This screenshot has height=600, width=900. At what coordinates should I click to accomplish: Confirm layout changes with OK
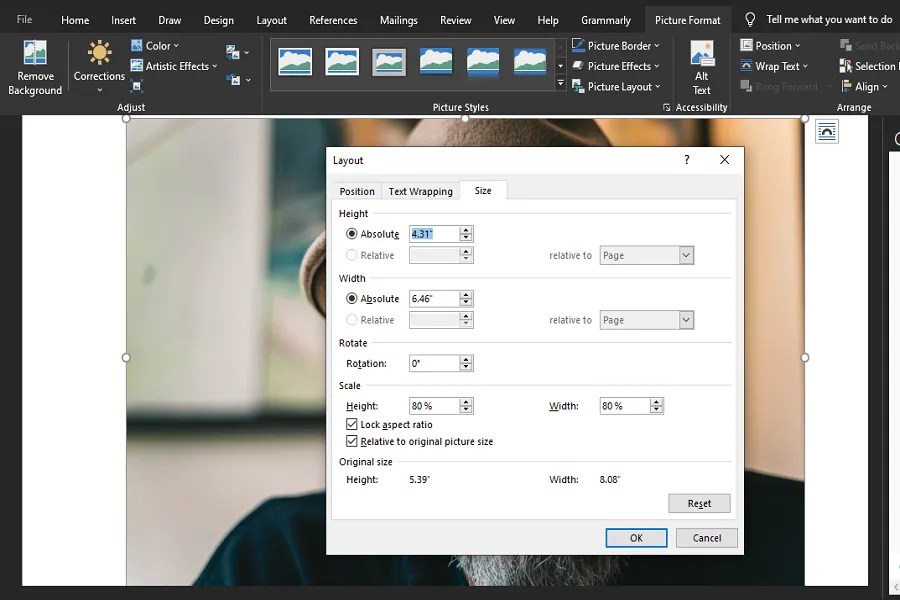coord(636,537)
